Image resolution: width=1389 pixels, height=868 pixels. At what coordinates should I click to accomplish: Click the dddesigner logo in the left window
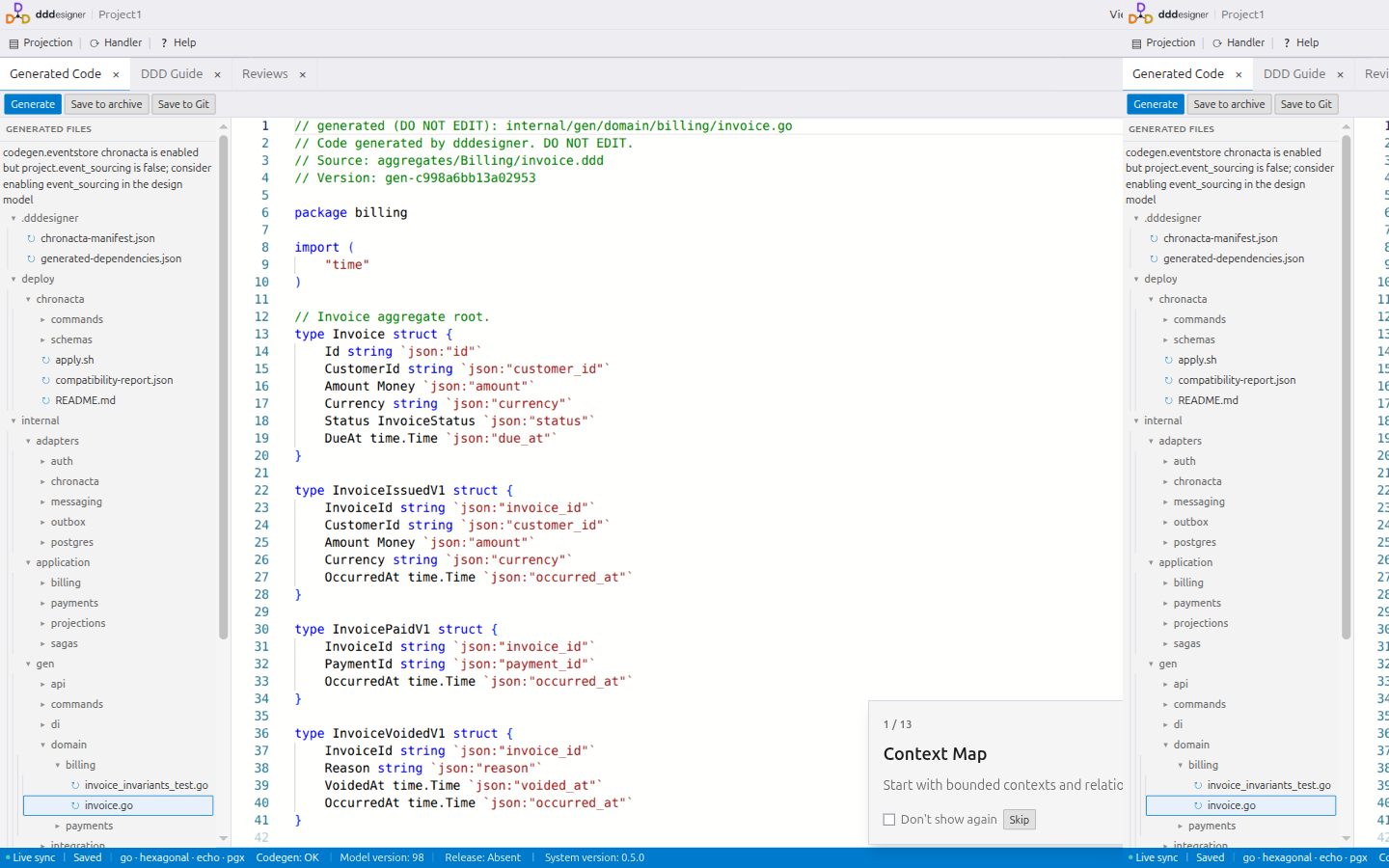[x=17, y=14]
